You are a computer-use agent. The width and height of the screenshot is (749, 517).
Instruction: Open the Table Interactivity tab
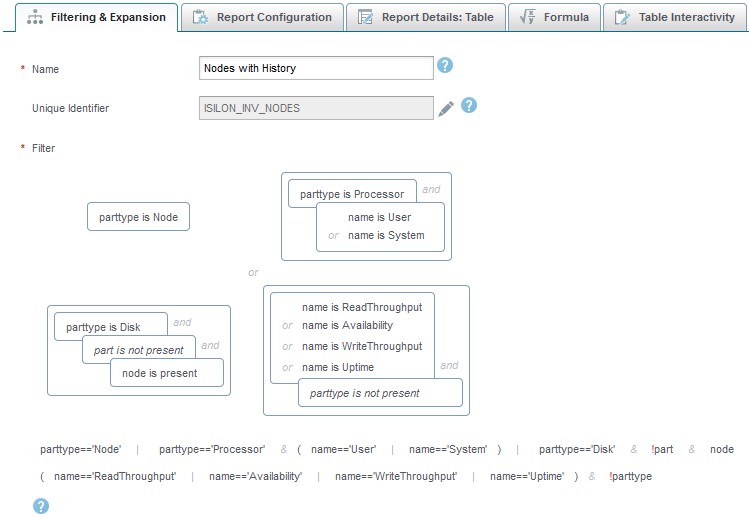coord(676,17)
